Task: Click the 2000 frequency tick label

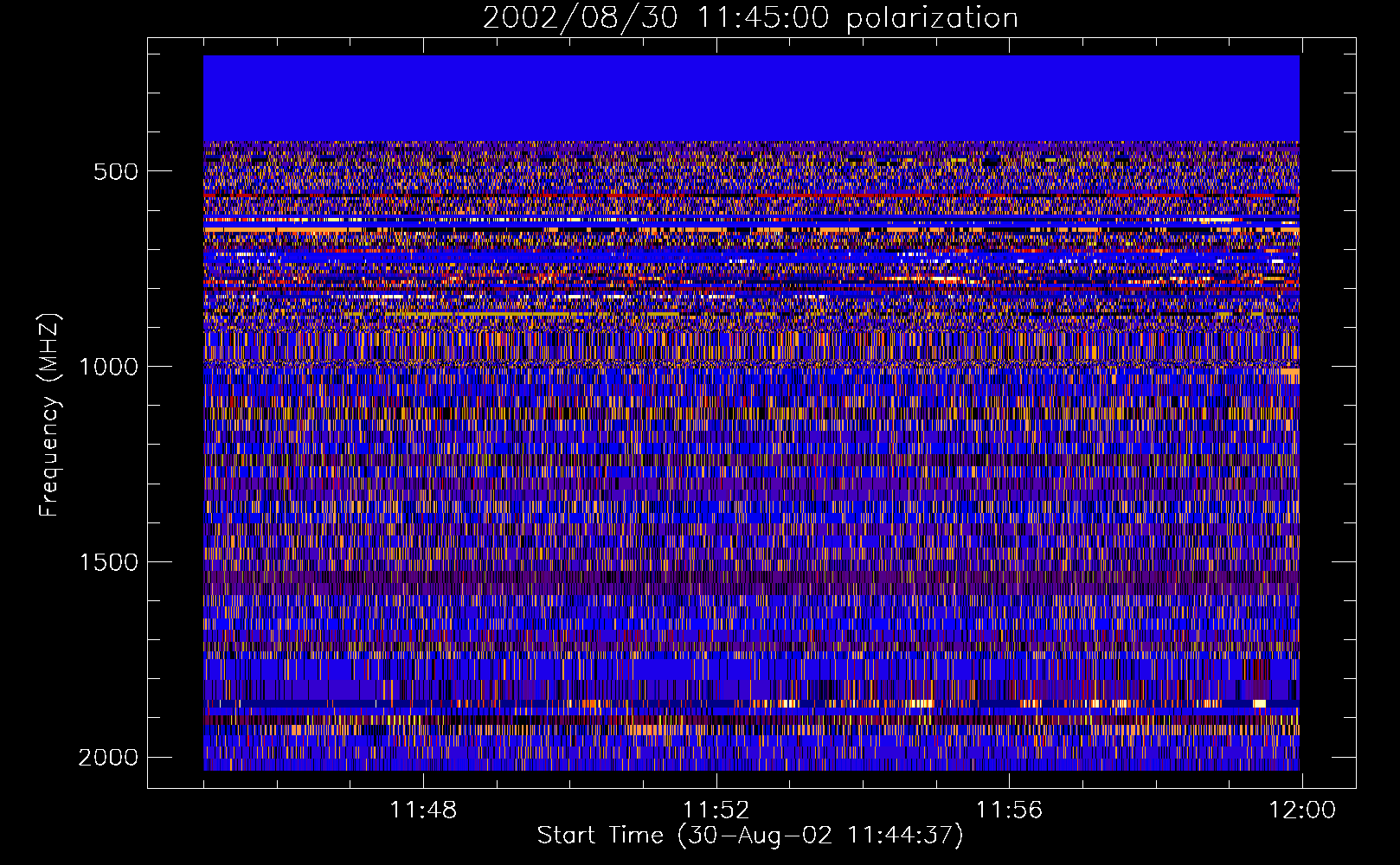Action: [108, 758]
